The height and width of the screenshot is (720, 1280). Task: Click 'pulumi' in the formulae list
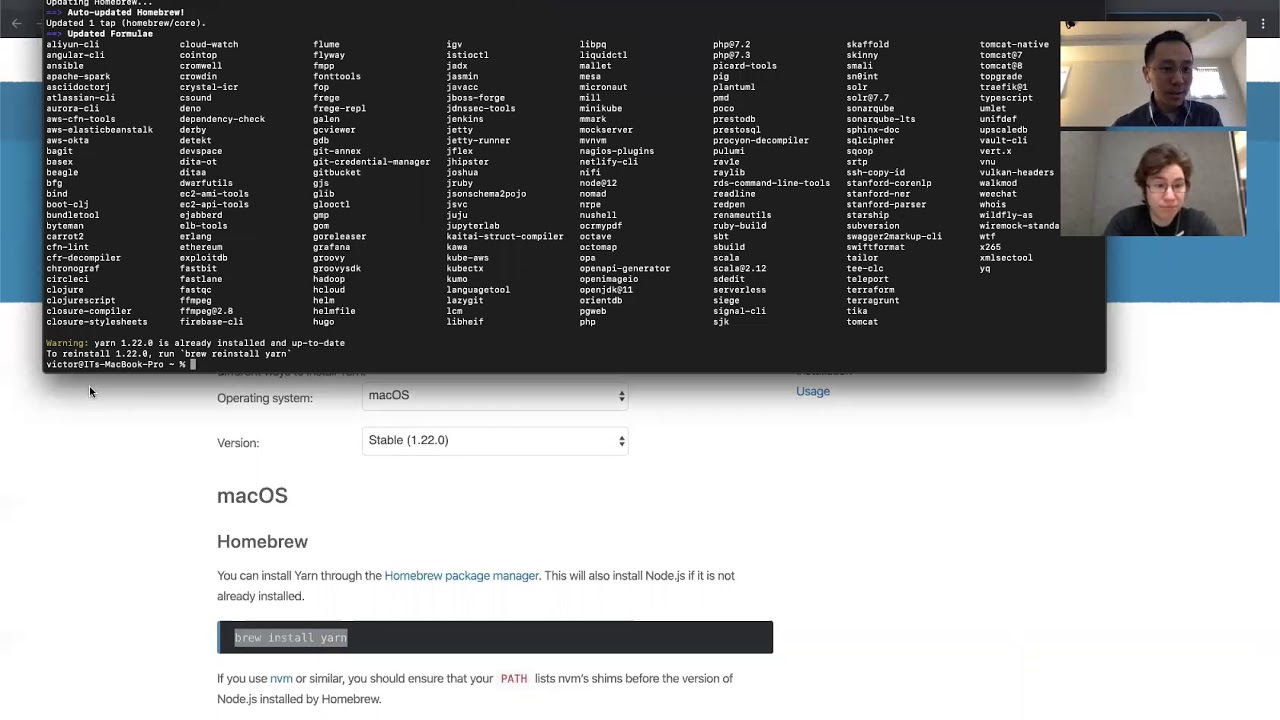pos(728,151)
